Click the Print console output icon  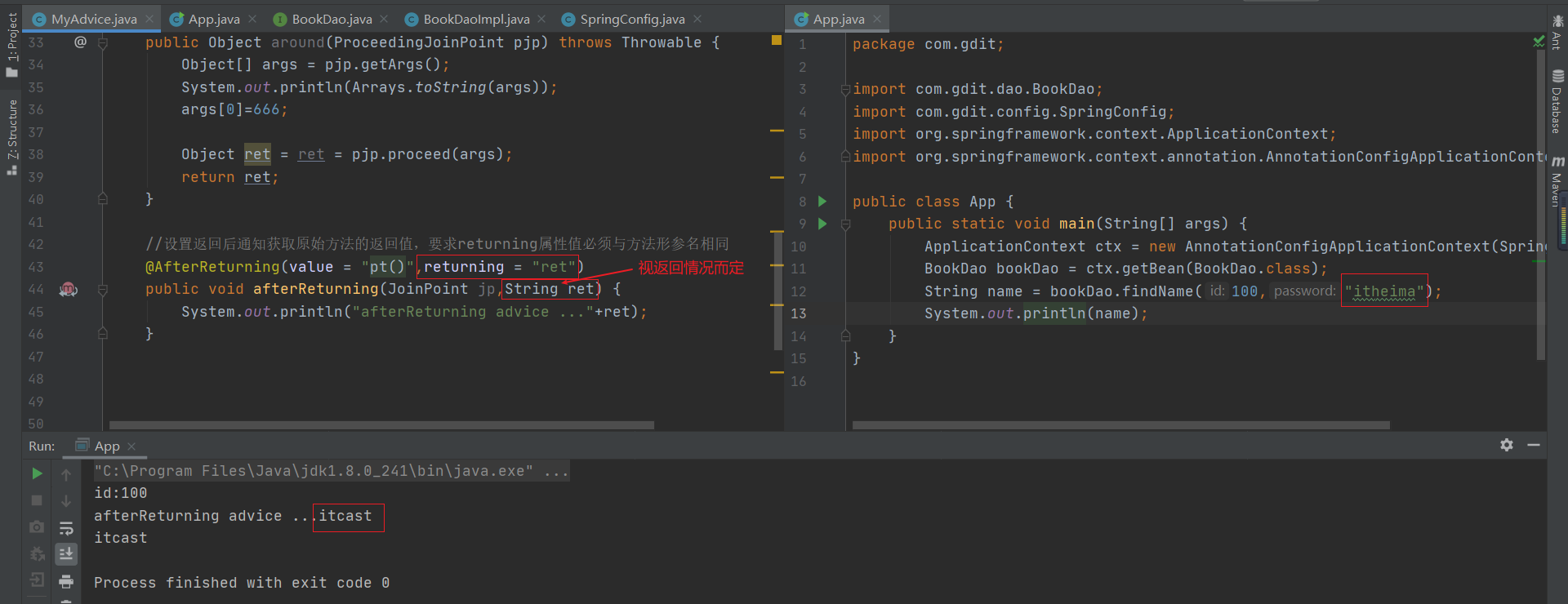[66, 581]
